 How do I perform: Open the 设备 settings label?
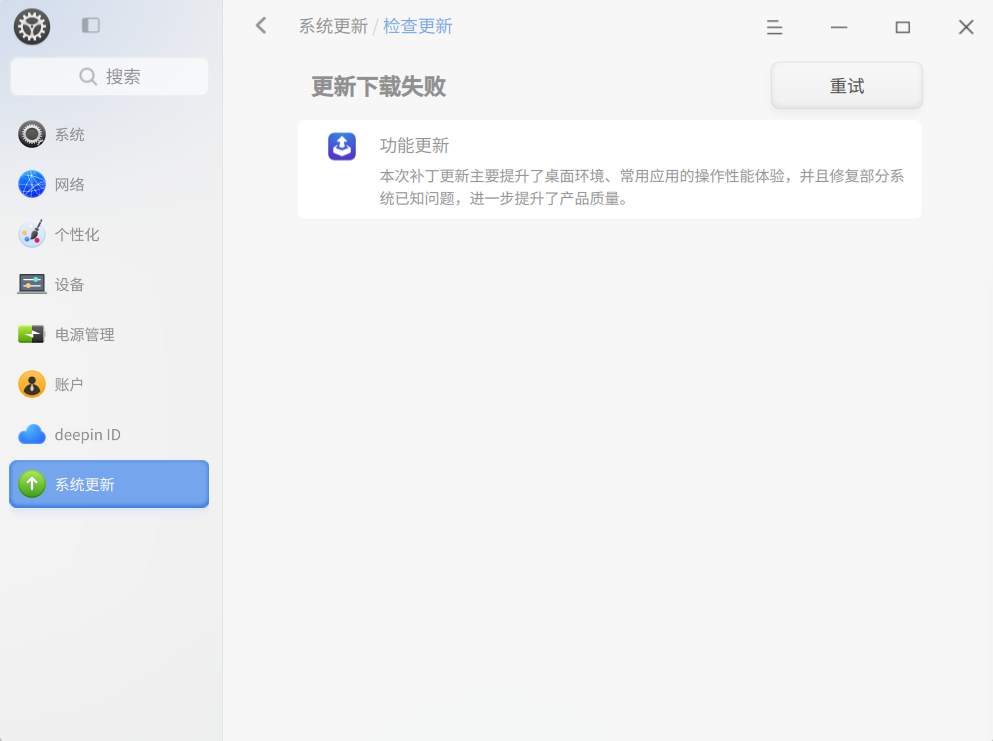[x=69, y=284]
